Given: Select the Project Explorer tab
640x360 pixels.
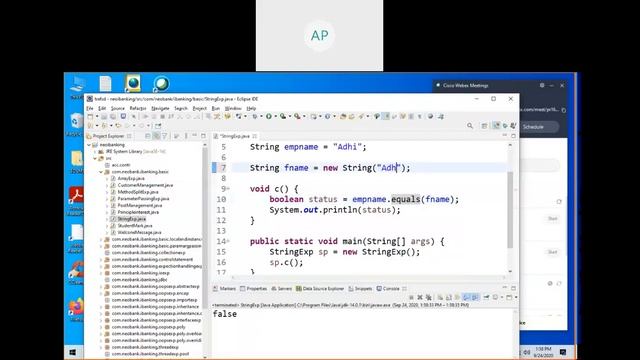Looking at the screenshot, I should (x=108, y=136).
